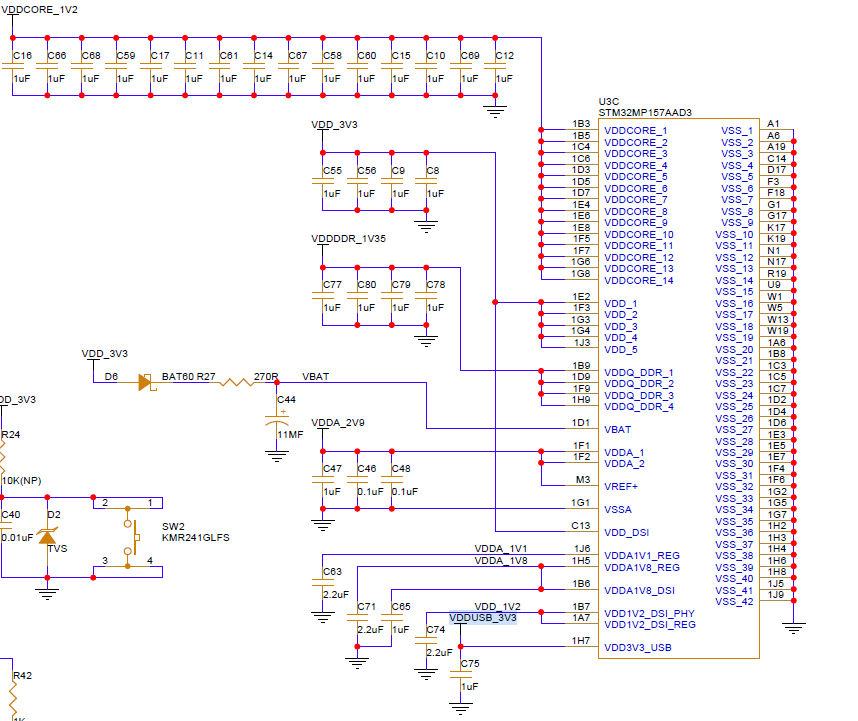Select capacitor C16 symbol
Screen dimensions: 858x721
(13, 66)
